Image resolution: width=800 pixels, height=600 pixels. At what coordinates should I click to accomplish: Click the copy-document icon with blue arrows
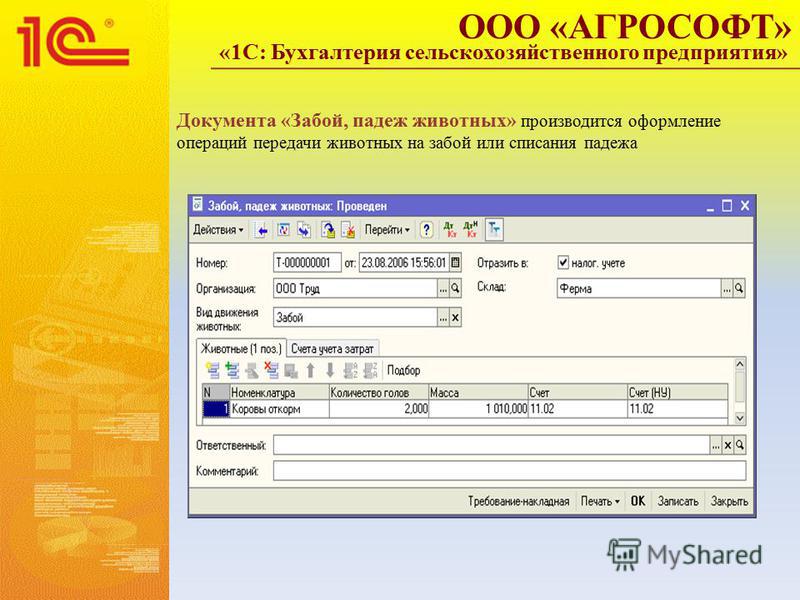pyautogui.click(x=304, y=231)
